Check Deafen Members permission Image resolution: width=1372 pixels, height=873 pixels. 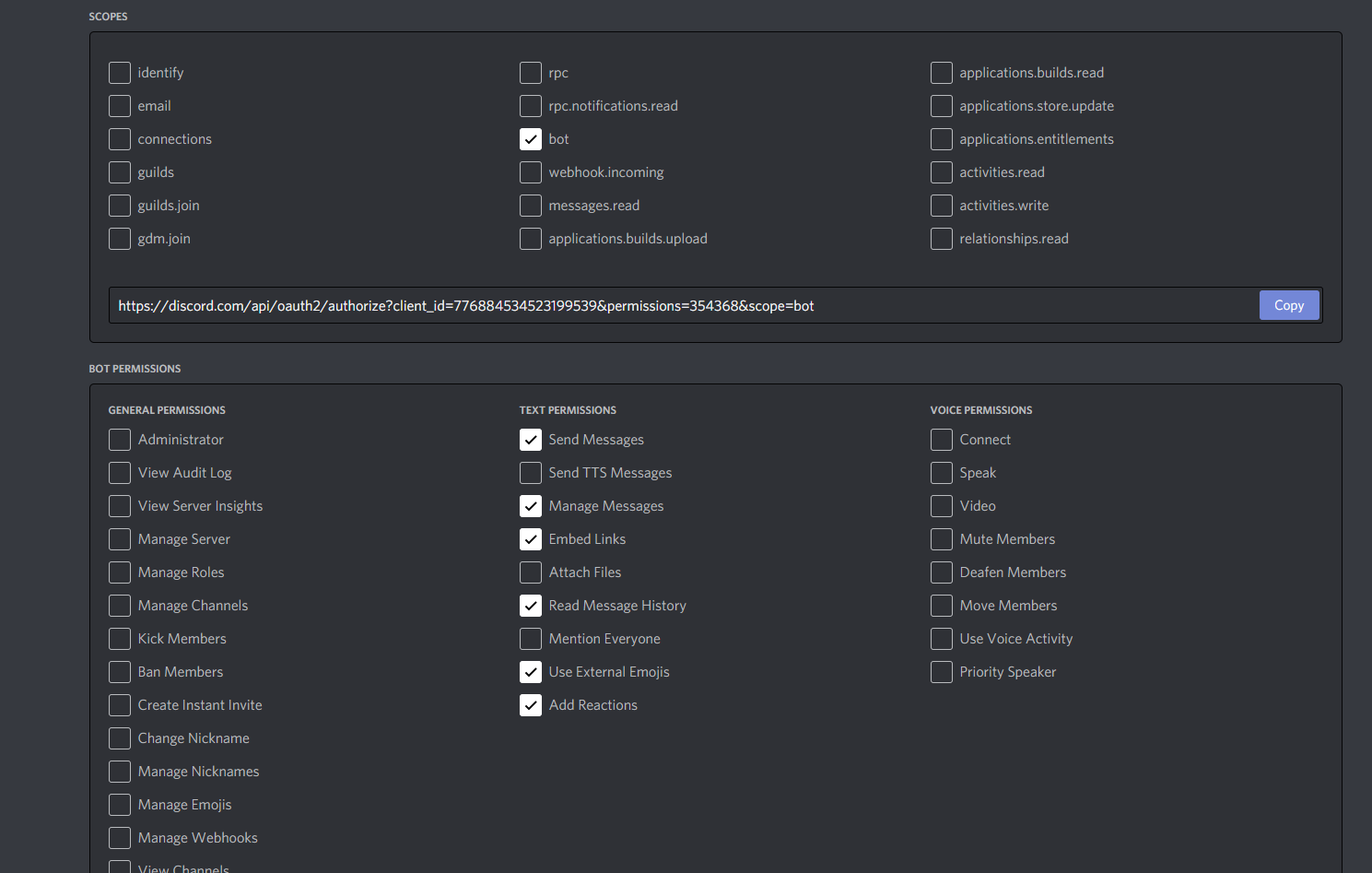(942, 572)
